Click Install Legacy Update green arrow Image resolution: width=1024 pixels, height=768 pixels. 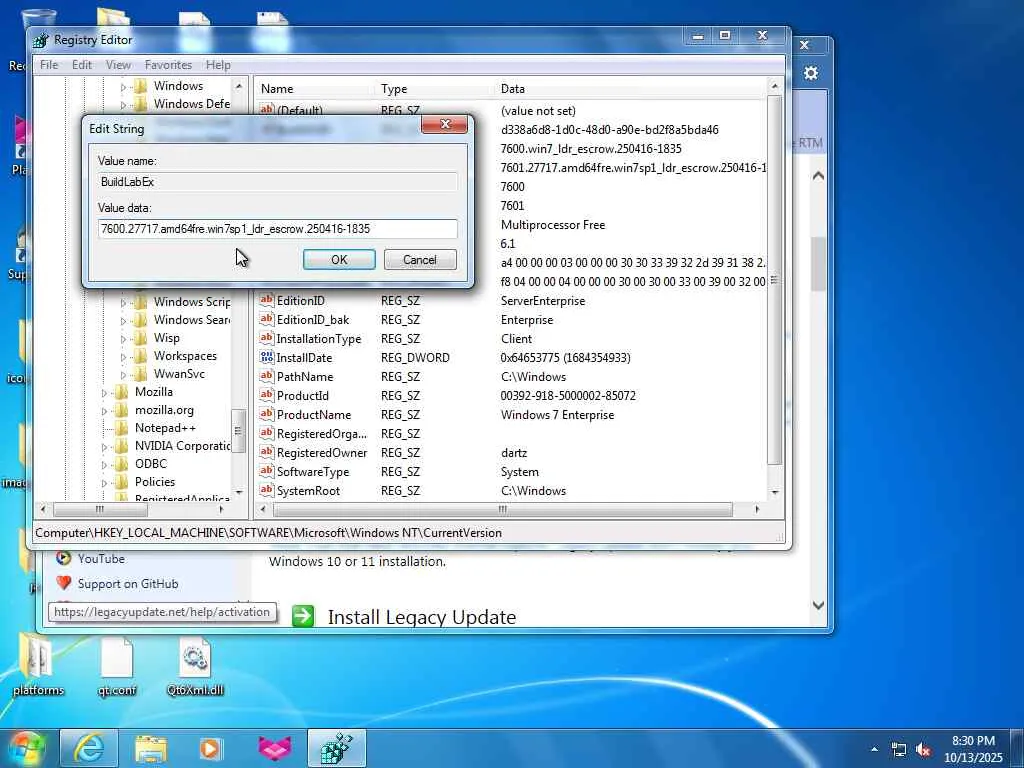[x=303, y=616]
